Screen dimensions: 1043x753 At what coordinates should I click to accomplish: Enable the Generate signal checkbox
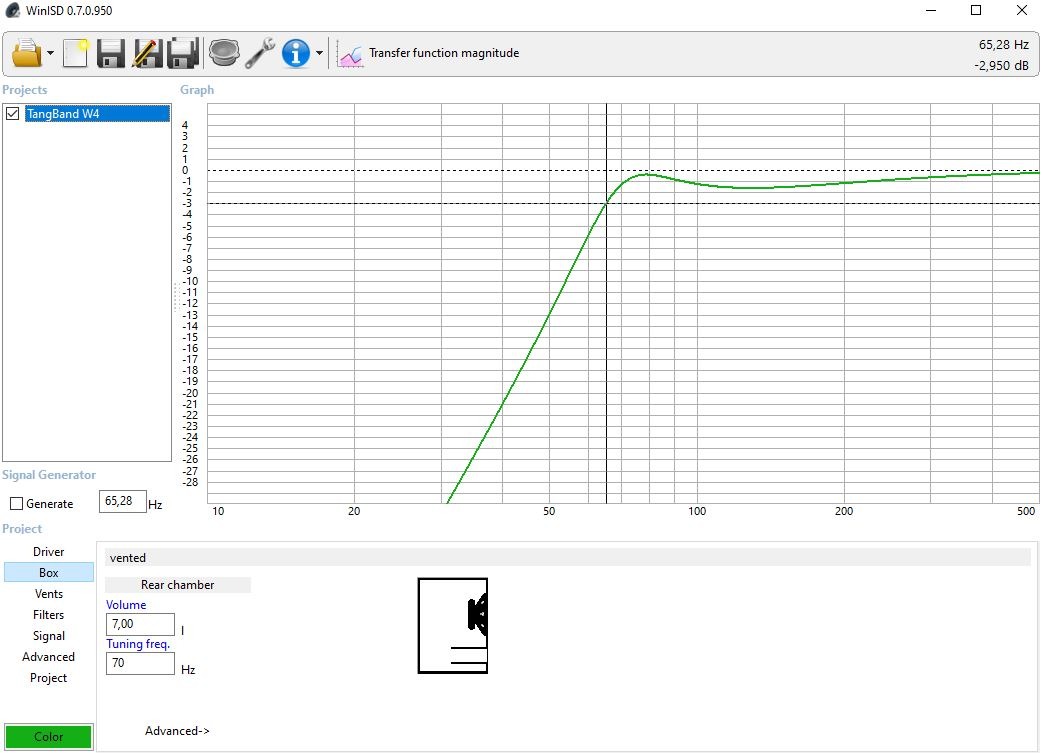point(17,504)
